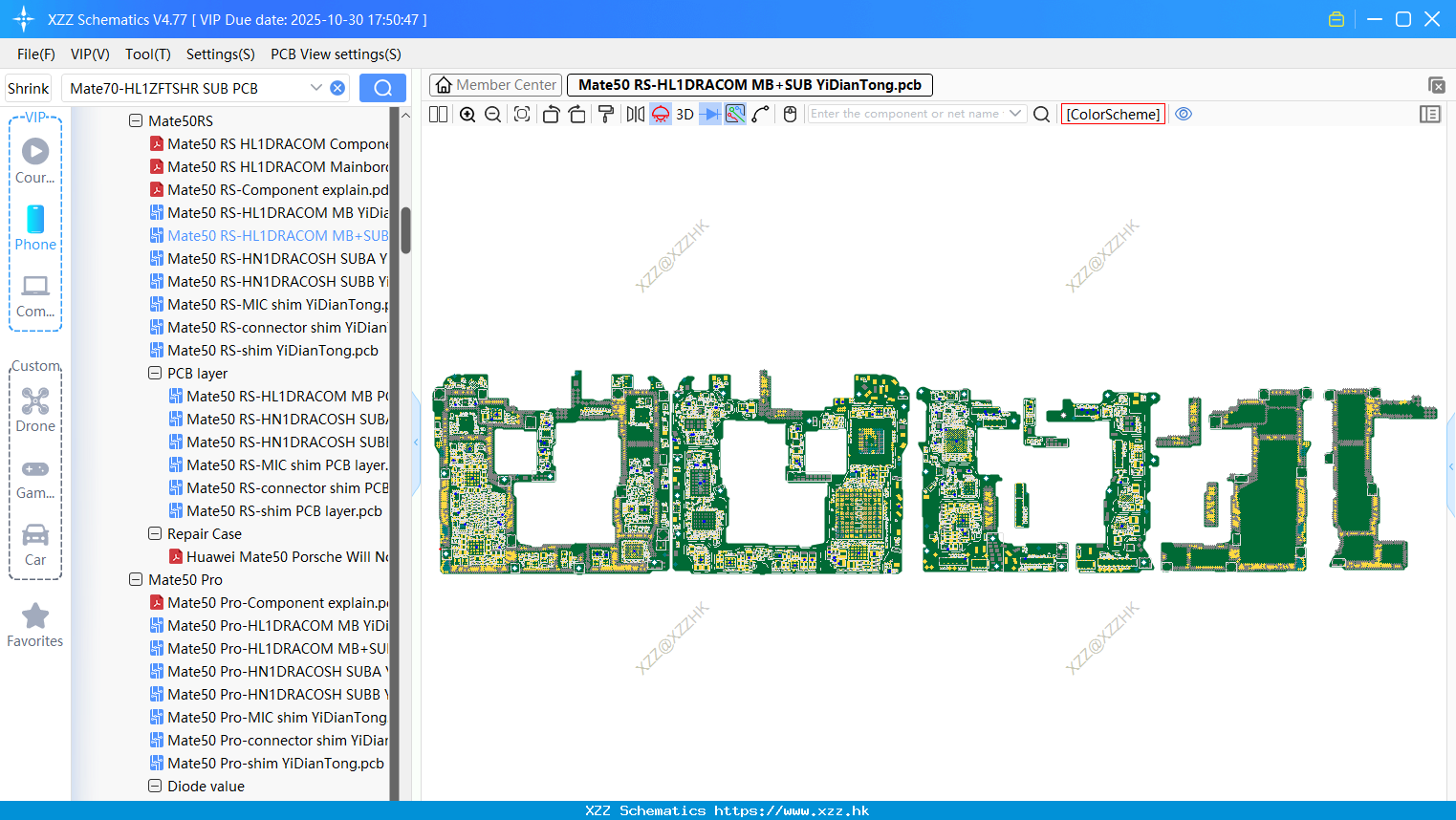Click the tree scroll up arrow
This screenshot has width=1456, height=820.
pos(405,115)
